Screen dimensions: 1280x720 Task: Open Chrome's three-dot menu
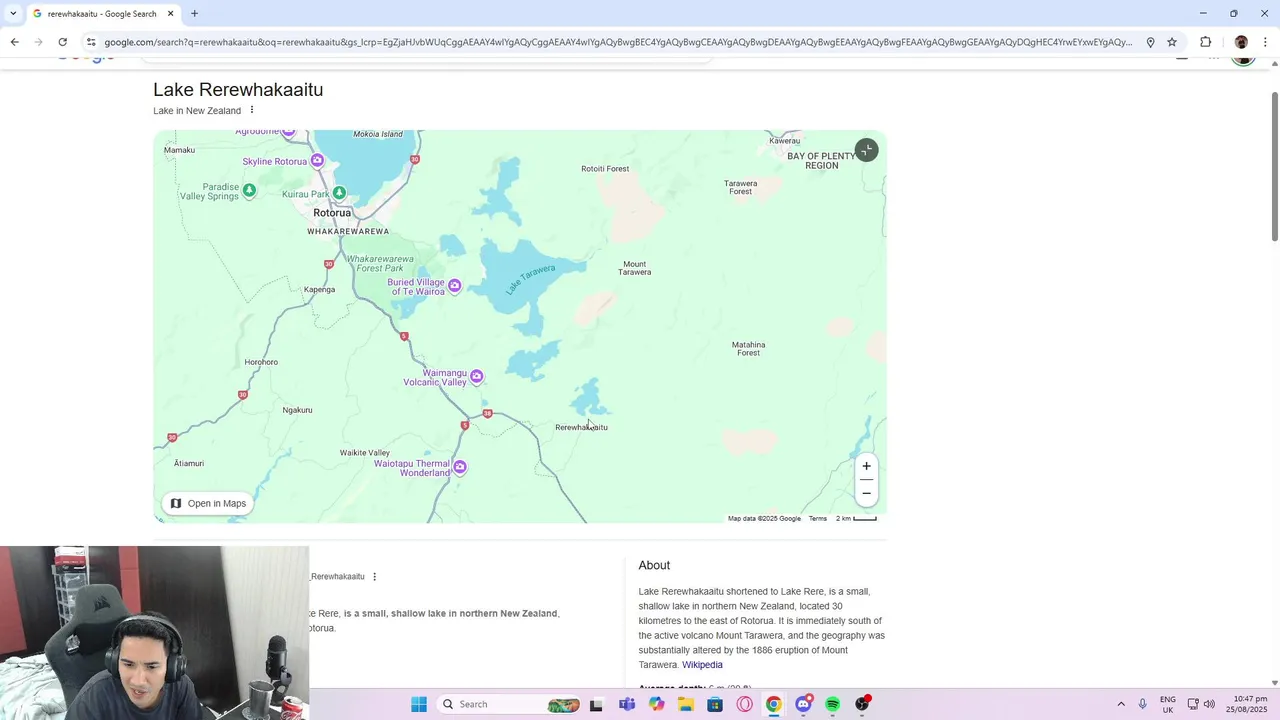click(x=1265, y=42)
